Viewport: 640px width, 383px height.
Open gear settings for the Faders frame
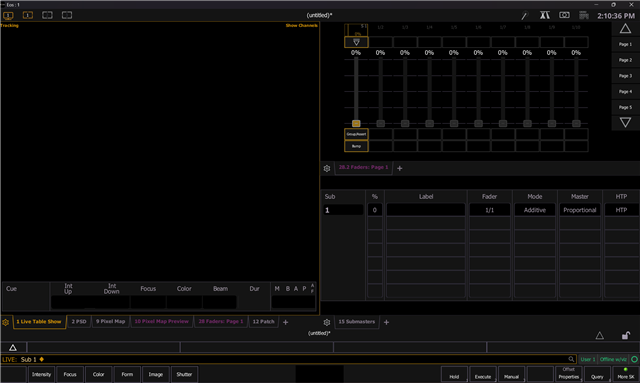coord(327,168)
